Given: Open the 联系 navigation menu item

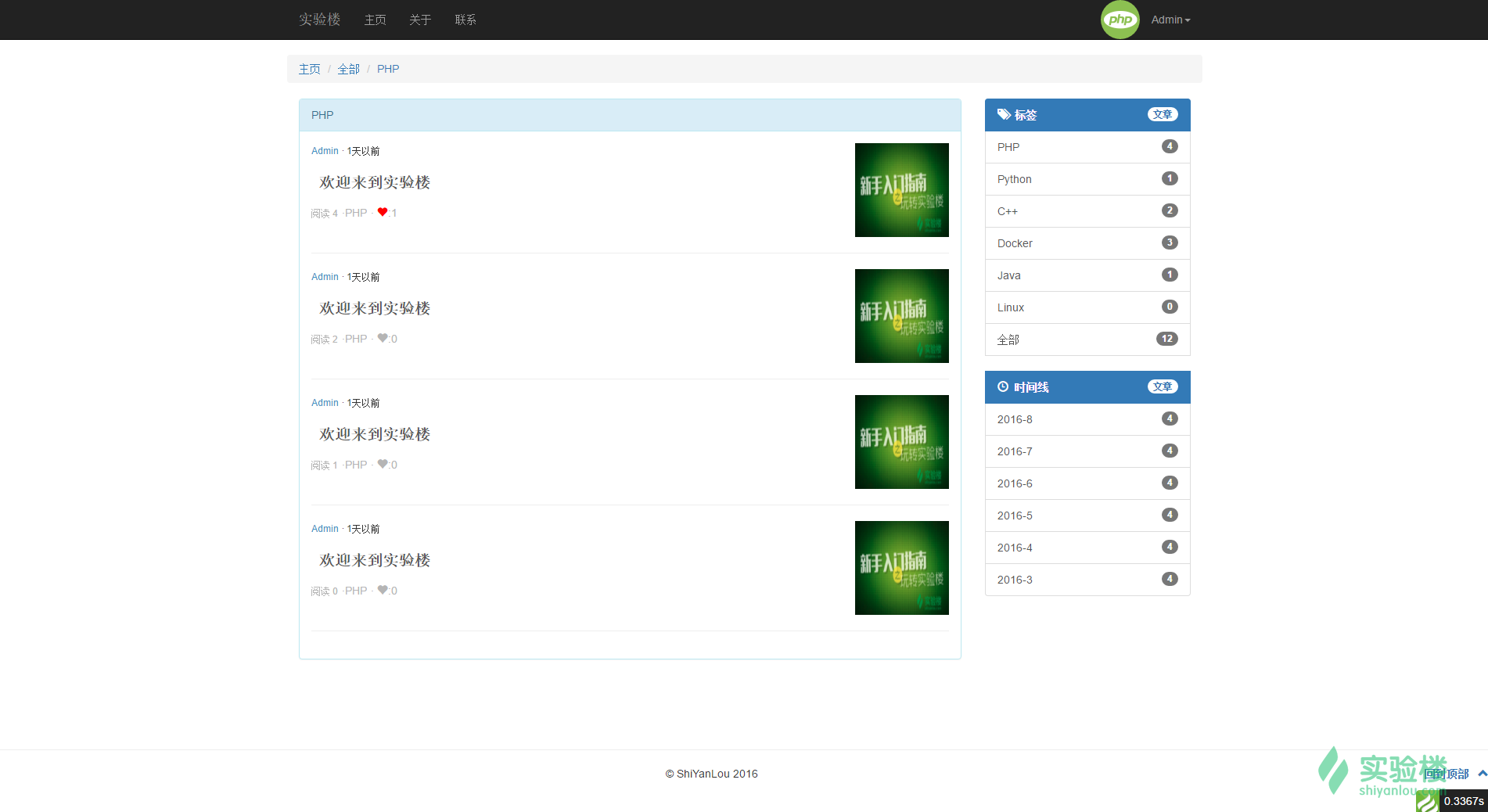Looking at the screenshot, I should point(465,20).
